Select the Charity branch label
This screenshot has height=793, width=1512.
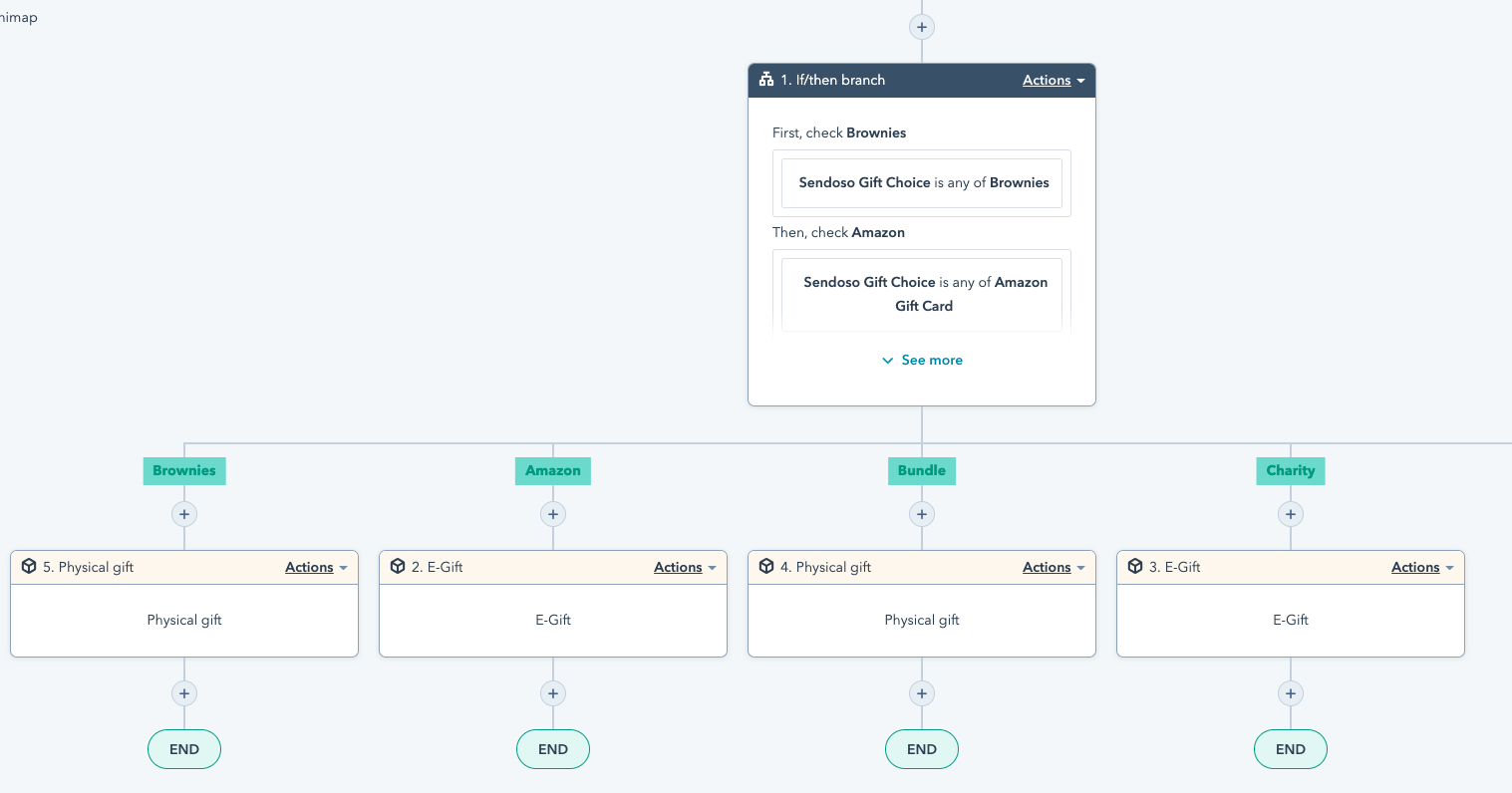(x=1291, y=471)
